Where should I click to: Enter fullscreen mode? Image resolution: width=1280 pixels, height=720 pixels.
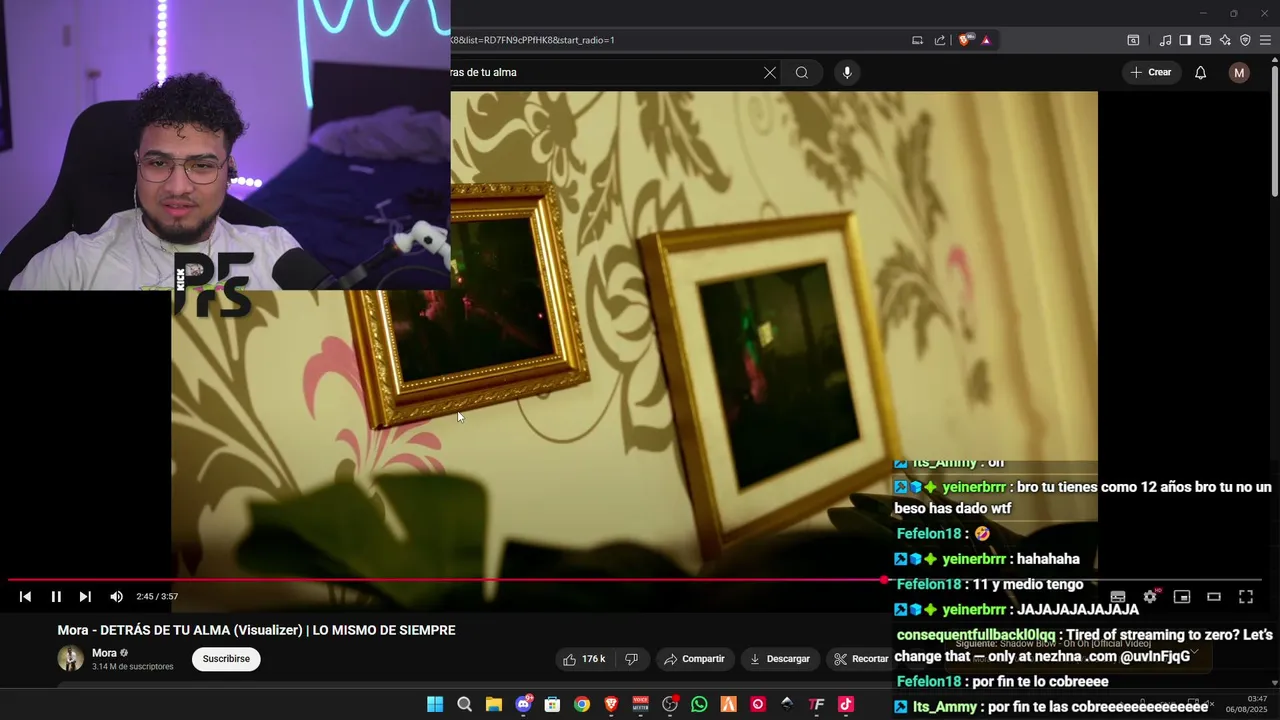click(1246, 597)
